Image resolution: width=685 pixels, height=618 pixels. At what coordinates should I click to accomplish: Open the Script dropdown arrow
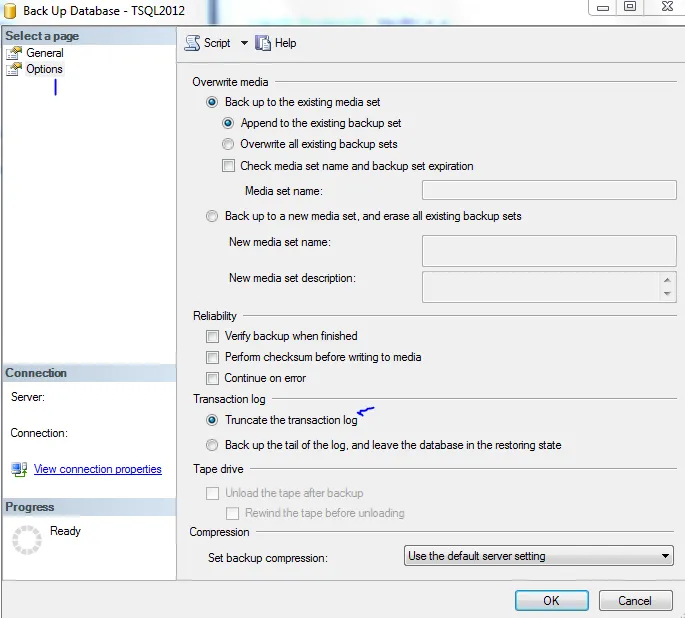click(x=244, y=43)
